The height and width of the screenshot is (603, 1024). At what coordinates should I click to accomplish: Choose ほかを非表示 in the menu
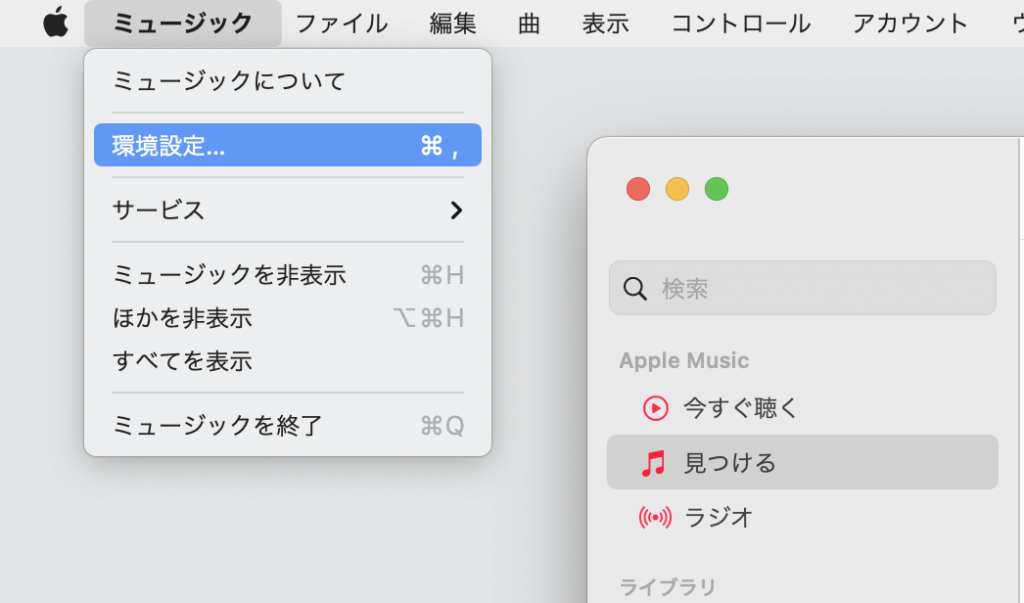[182, 318]
